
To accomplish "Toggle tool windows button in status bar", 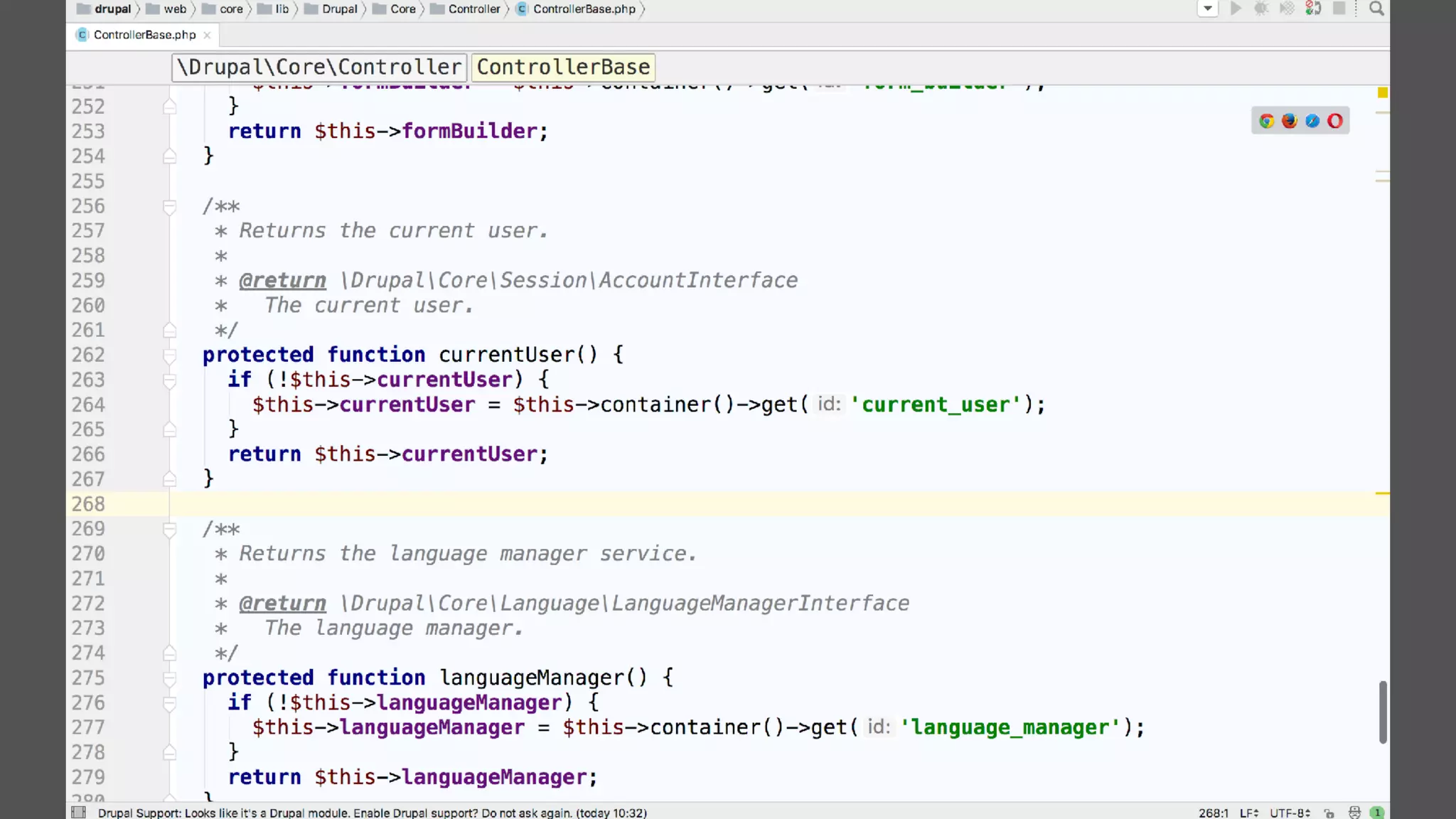I will click(x=79, y=813).
